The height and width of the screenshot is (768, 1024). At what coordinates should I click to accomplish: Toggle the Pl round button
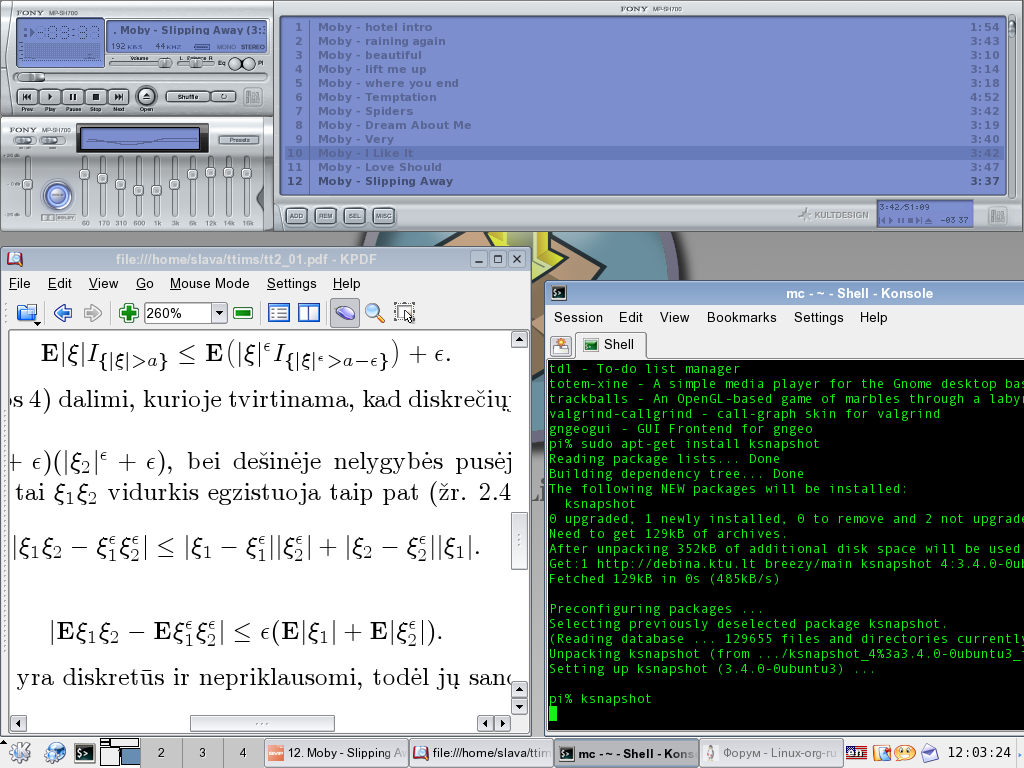click(249, 63)
